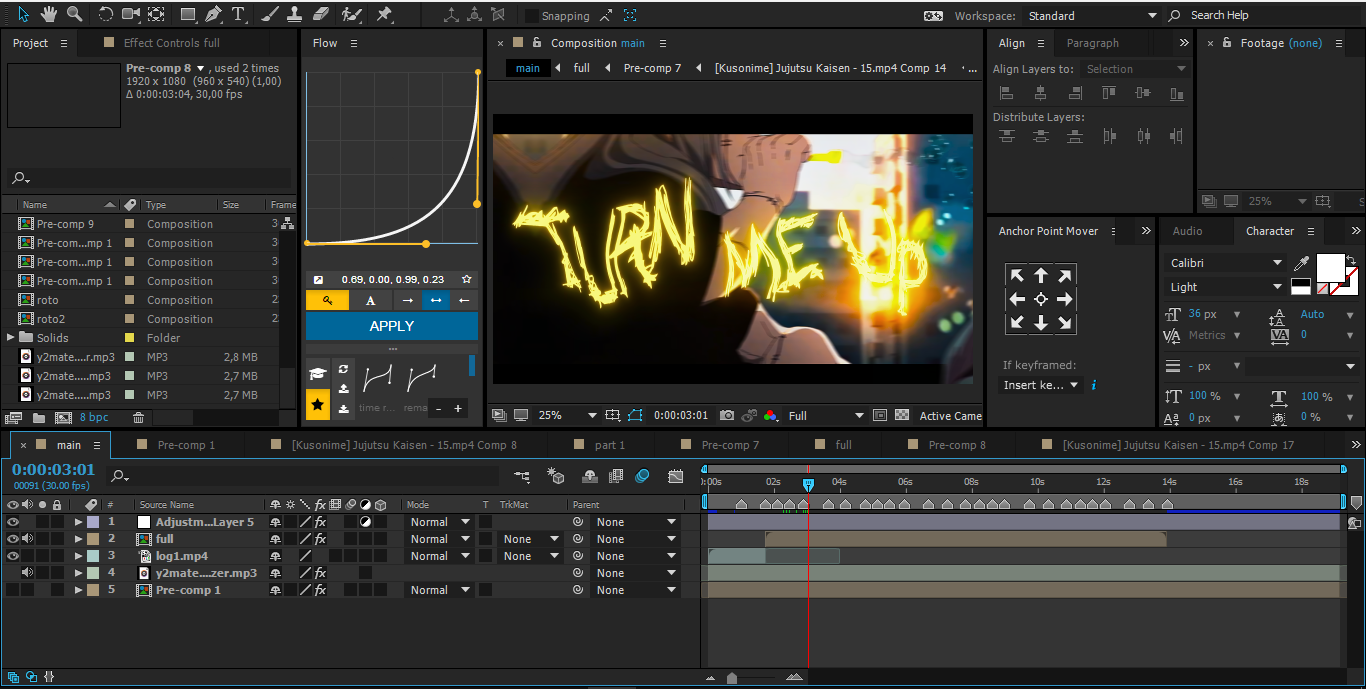Click the eyedropper in the Character panel
The height and width of the screenshot is (689, 1366).
(1301, 263)
